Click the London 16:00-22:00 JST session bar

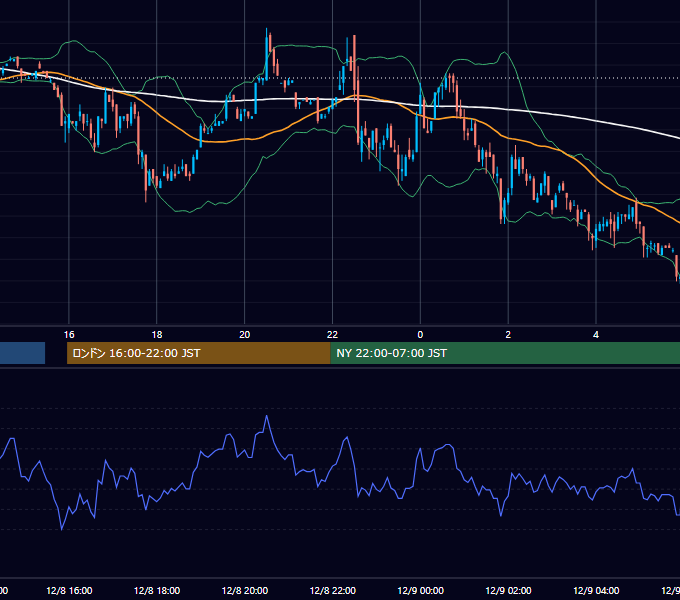[199, 353]
